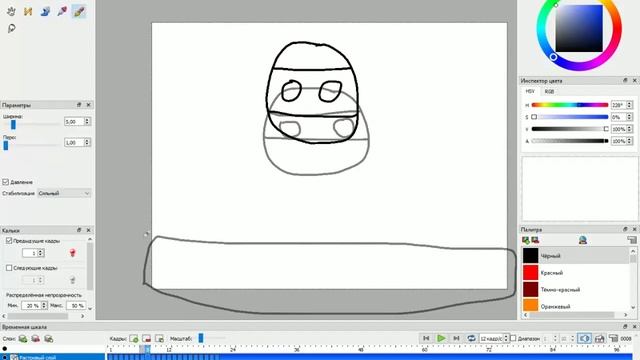Add a new layer in the timeline
The height and width of the screenshot is (360, 640).
tap(23, 339)
